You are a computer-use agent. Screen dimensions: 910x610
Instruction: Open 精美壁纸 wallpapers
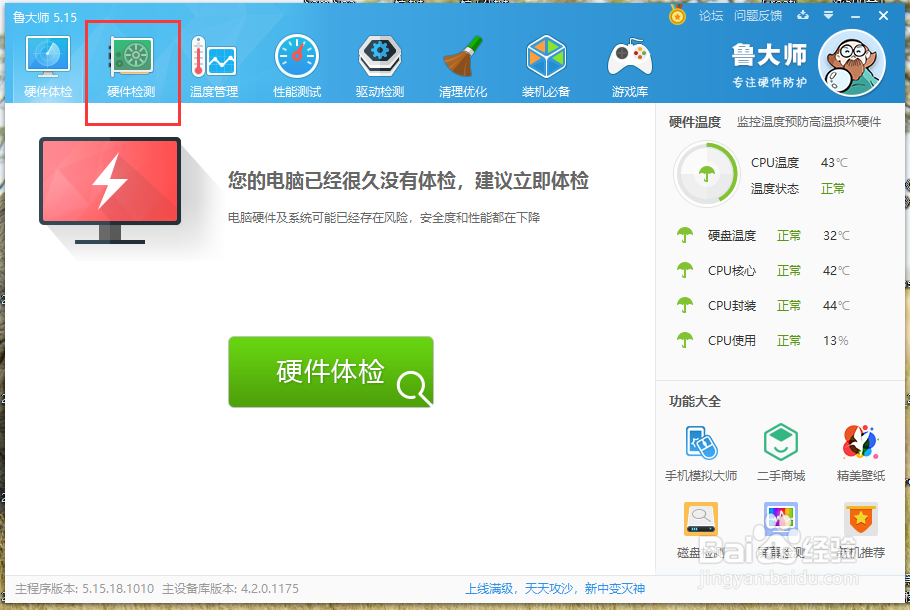click(x=861, y=453)
